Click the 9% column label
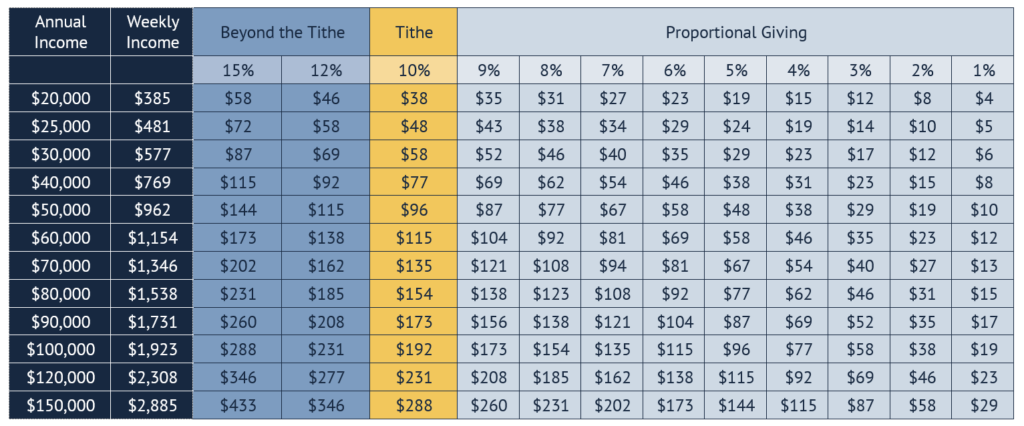Screen dimensions: 1024x426 (489, 71)
